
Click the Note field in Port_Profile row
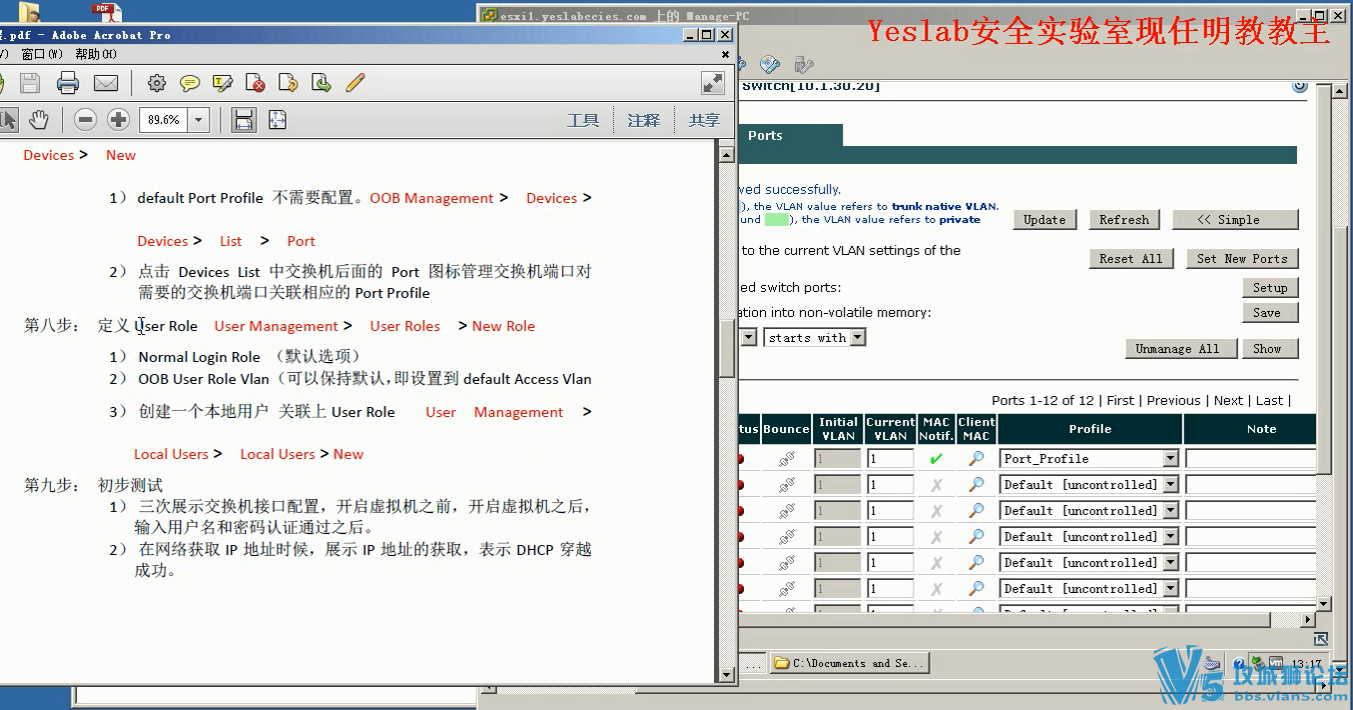pos(1250,459)
